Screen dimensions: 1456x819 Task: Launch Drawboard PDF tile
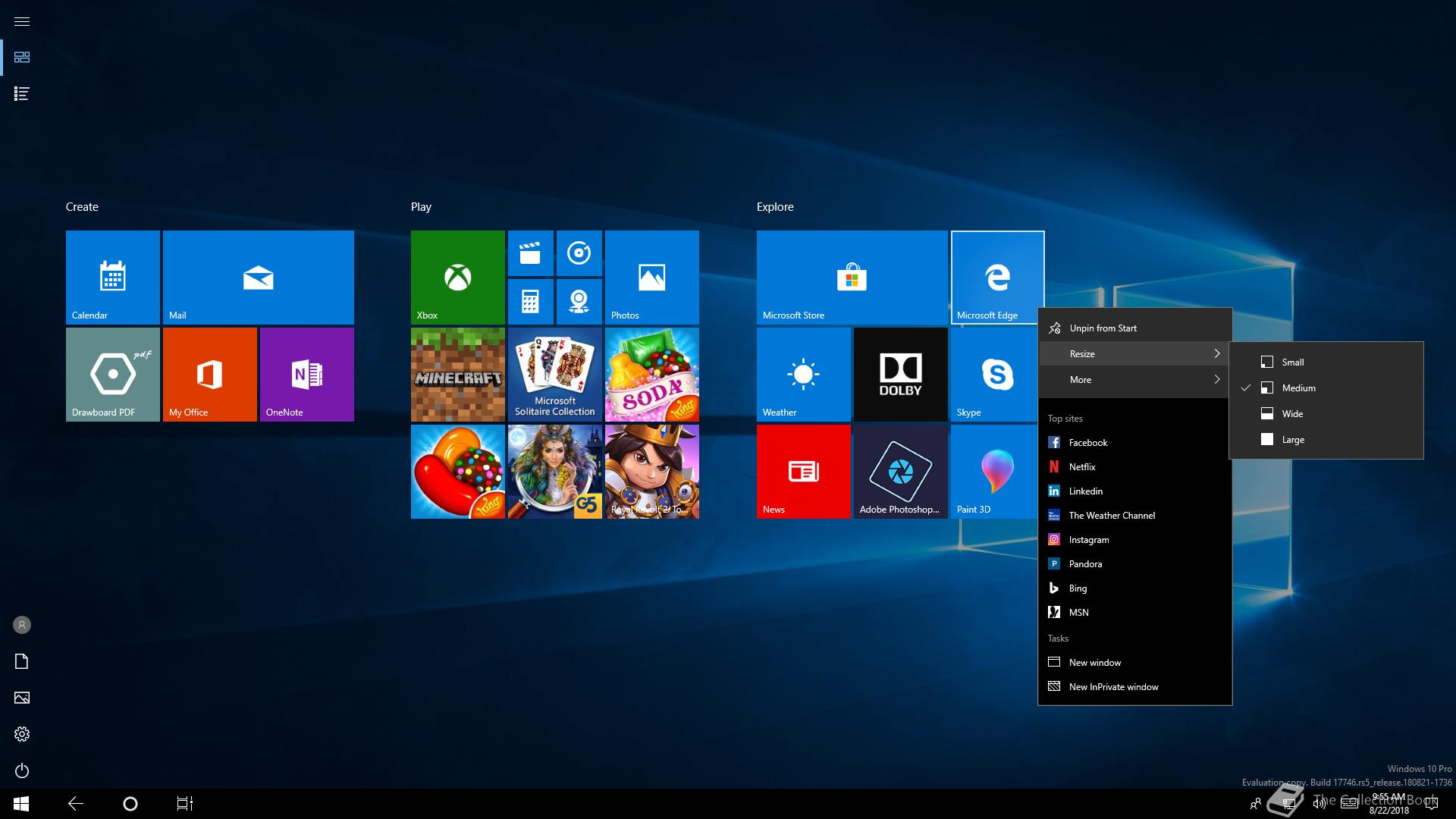click(x=112, y=375)
